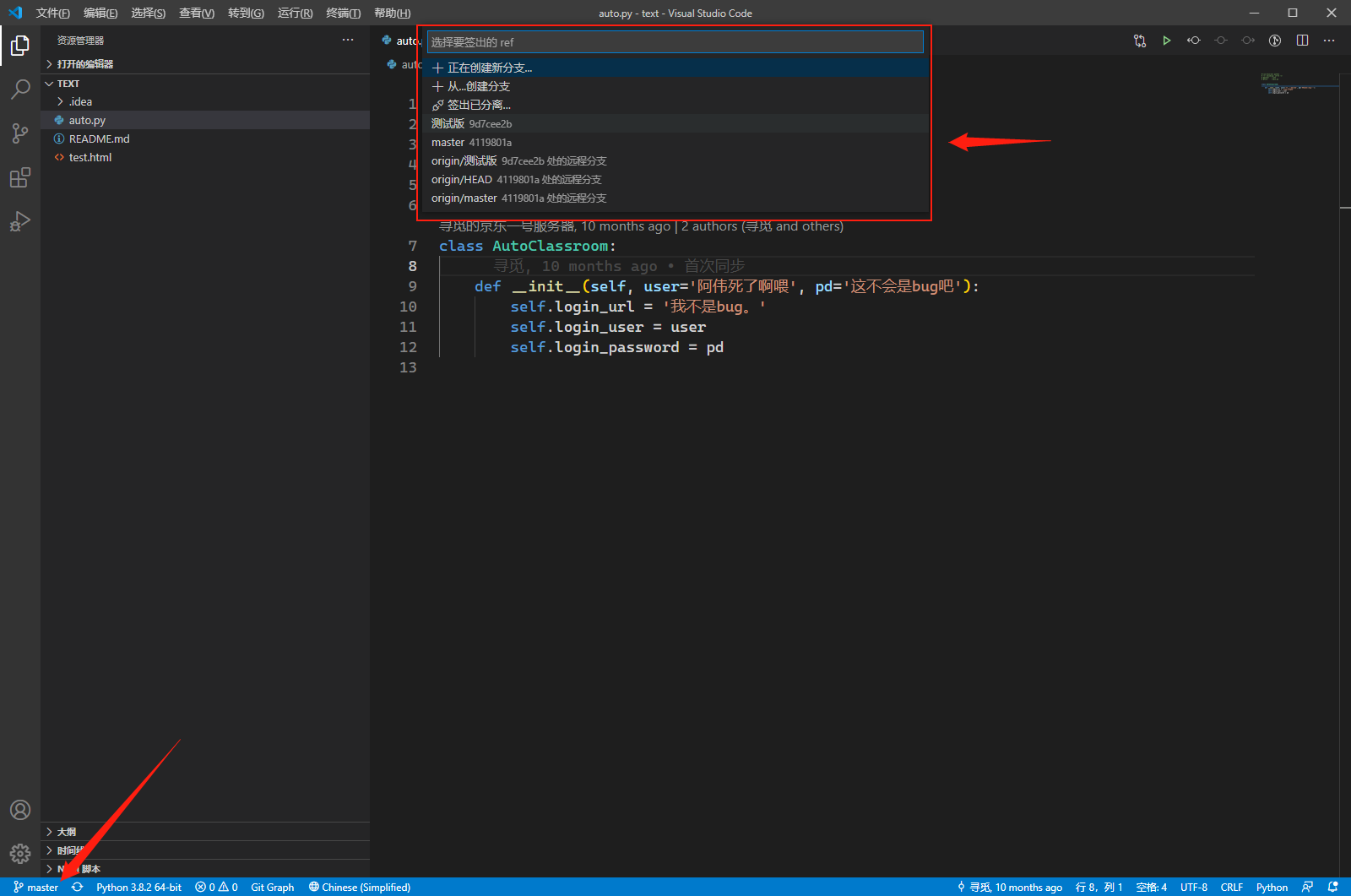Click the synchronize changes icon in status bar

pyautogui.click(x=78, y=887)
